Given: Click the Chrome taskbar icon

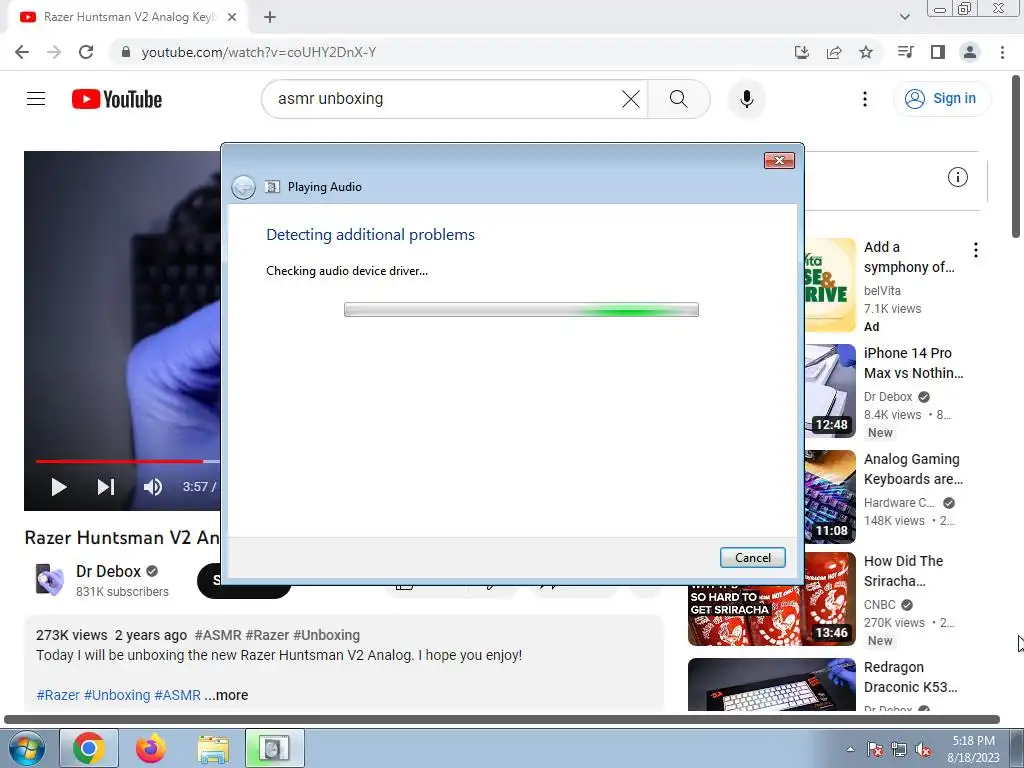Looking at the screenshot, I should point(89,748).
